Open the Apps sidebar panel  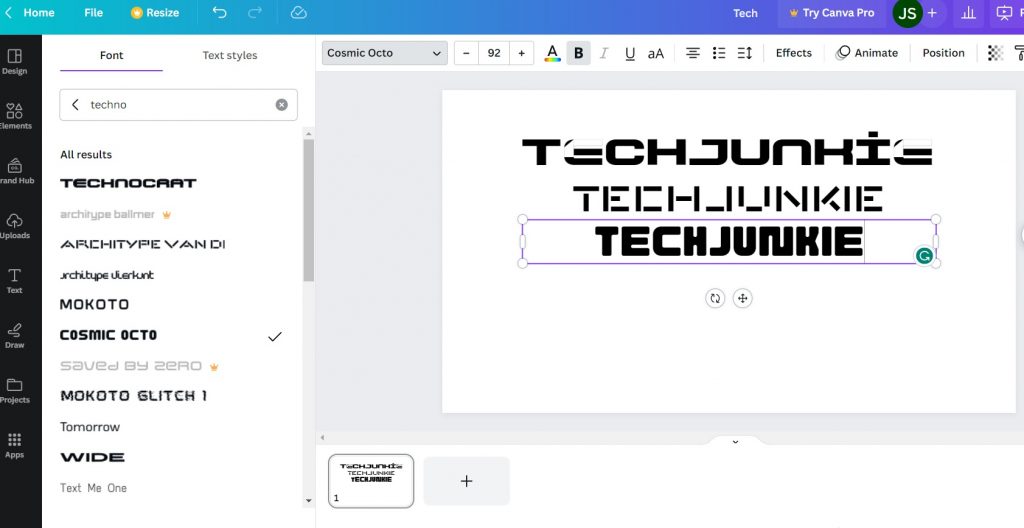coord(15,445)
